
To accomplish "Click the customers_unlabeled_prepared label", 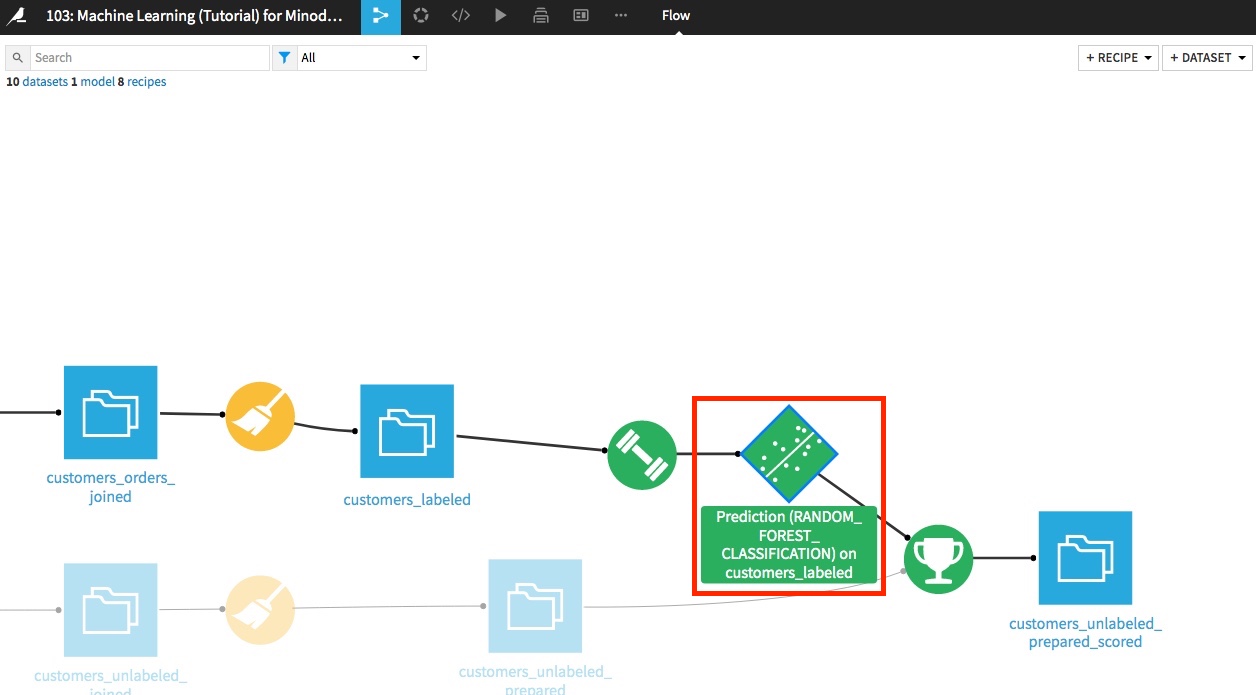I will point(535,681).
